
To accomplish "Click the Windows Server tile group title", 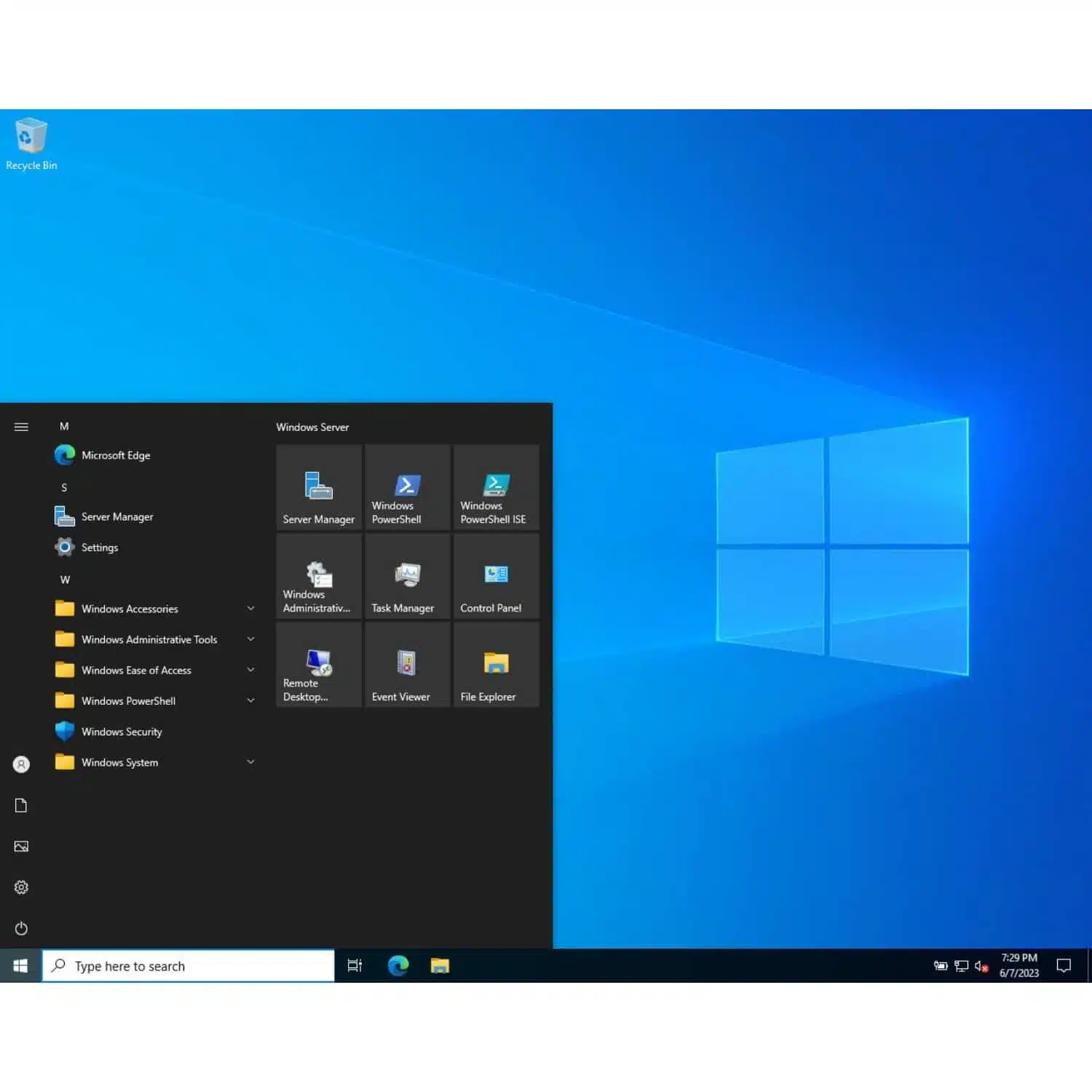I will (312, 427).
